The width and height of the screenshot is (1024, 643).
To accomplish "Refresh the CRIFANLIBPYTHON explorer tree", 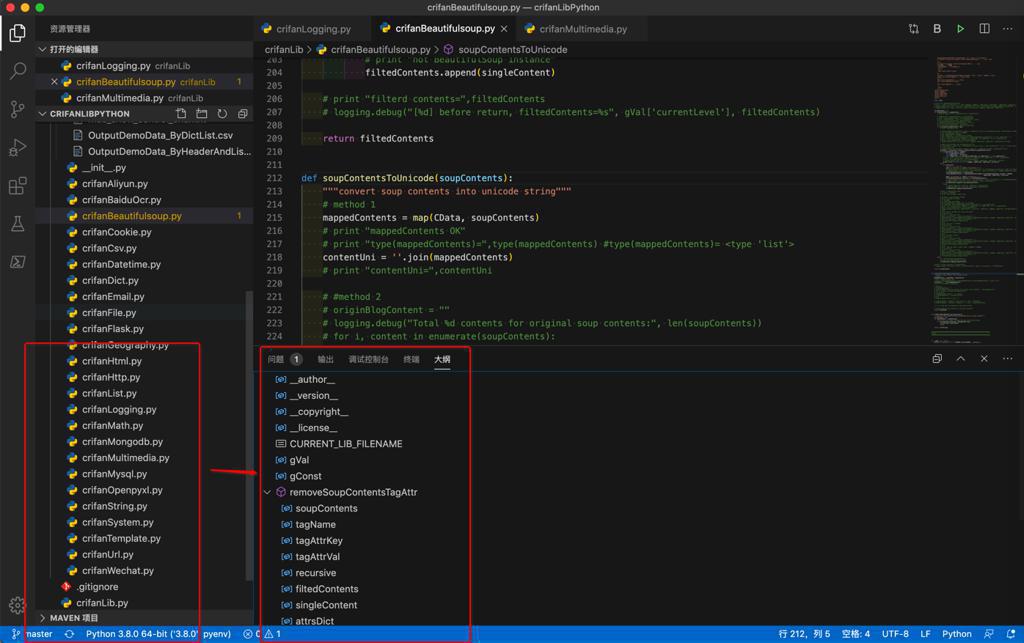I will [x=222, y=114].
